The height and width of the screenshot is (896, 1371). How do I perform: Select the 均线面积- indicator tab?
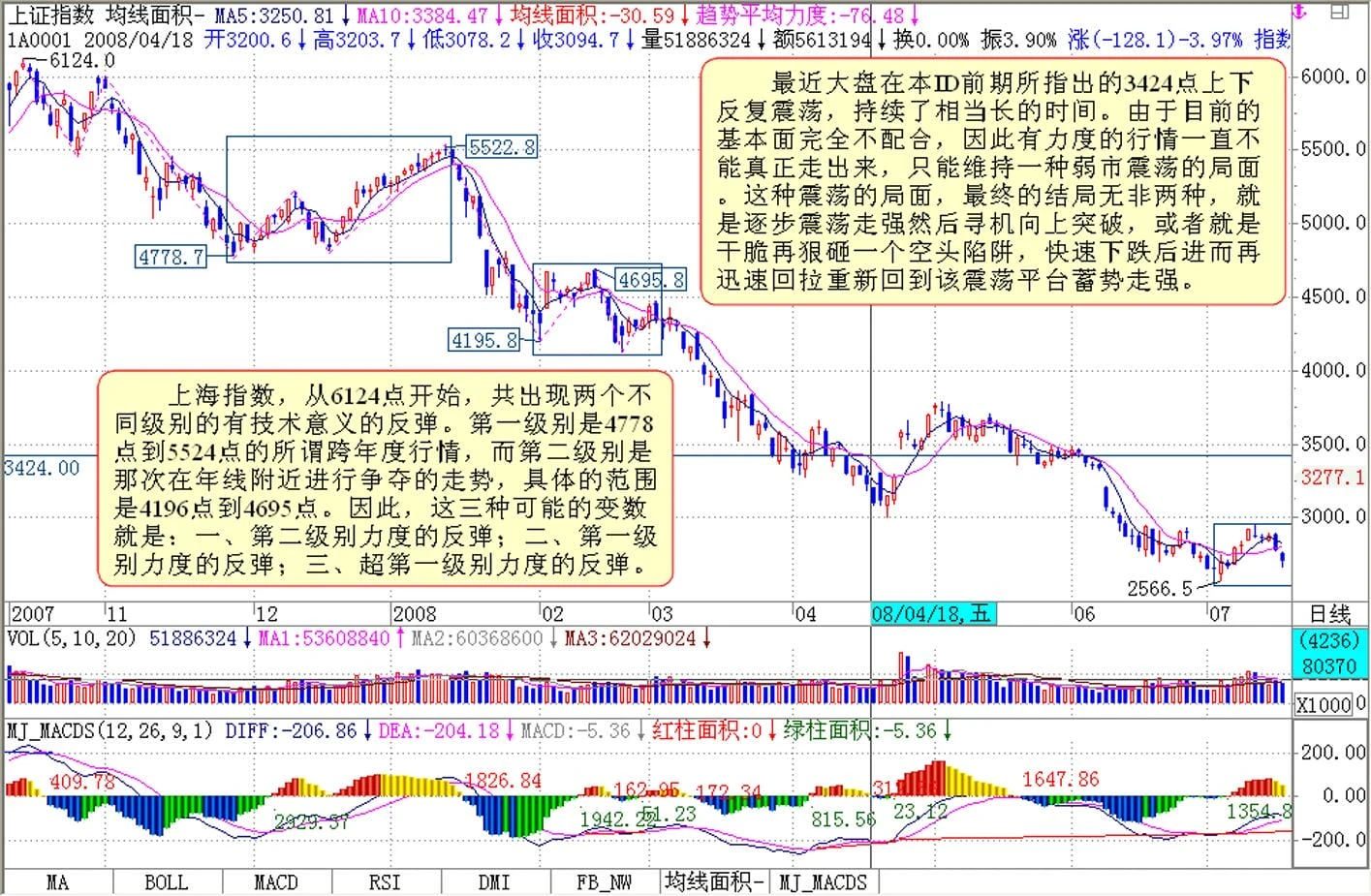tap(714, 881)
